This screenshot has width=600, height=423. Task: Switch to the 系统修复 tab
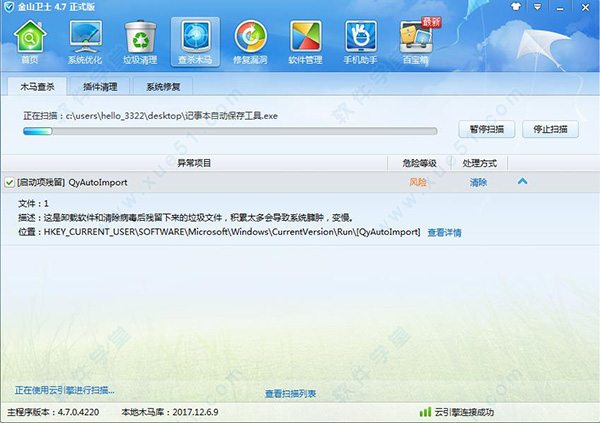click(163, 87)
